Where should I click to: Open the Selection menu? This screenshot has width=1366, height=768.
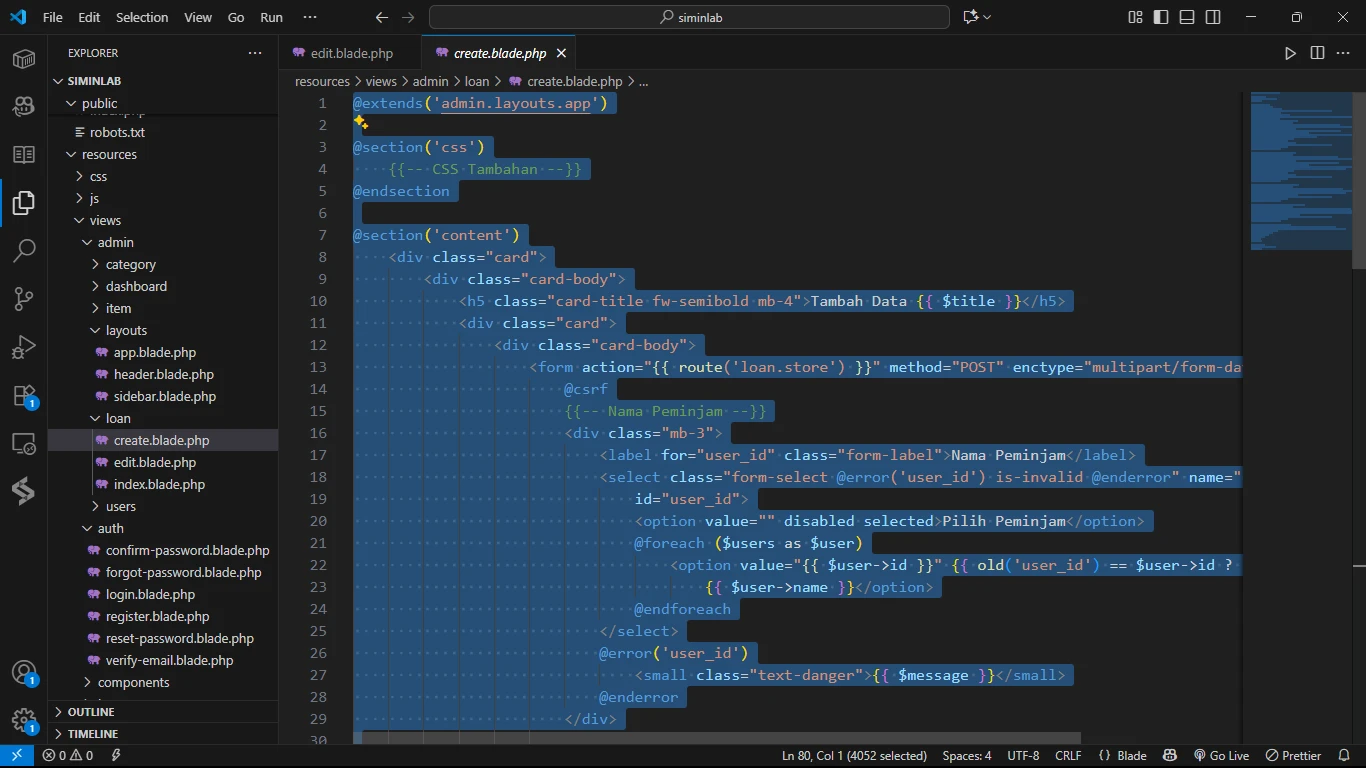(x=142, y=17)
